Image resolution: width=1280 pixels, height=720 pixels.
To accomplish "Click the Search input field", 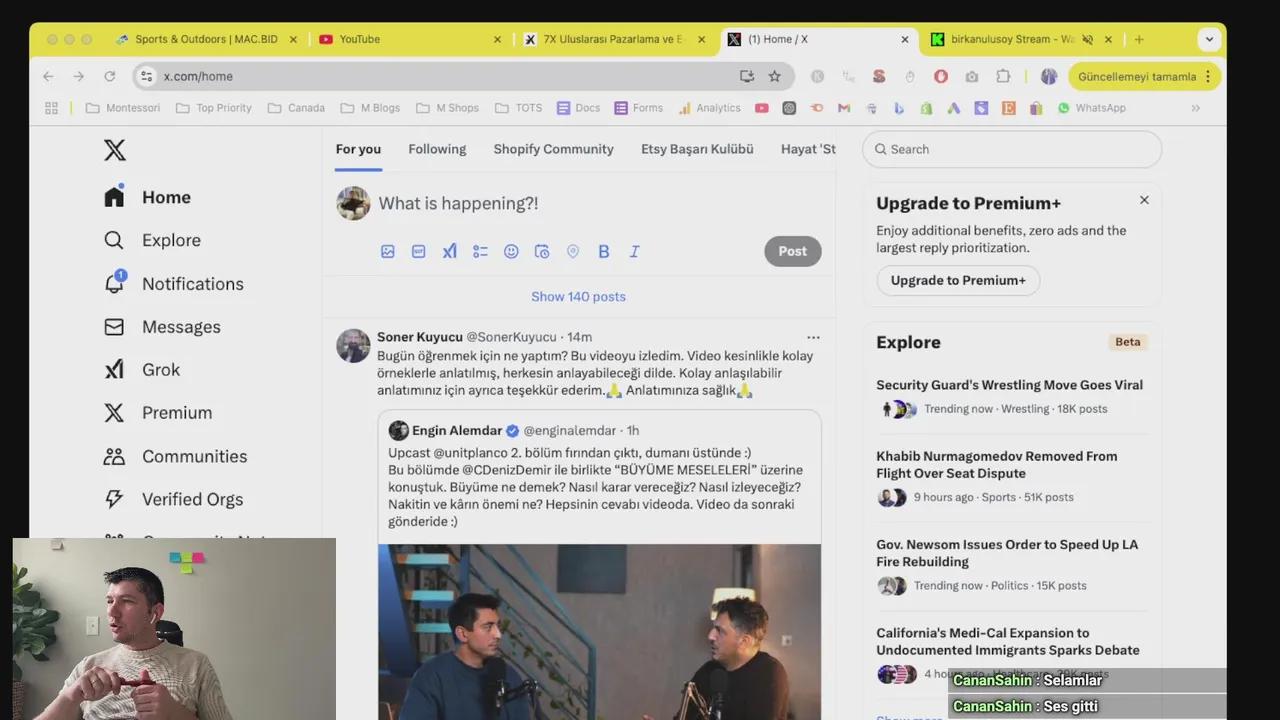I will (1012, 149).
